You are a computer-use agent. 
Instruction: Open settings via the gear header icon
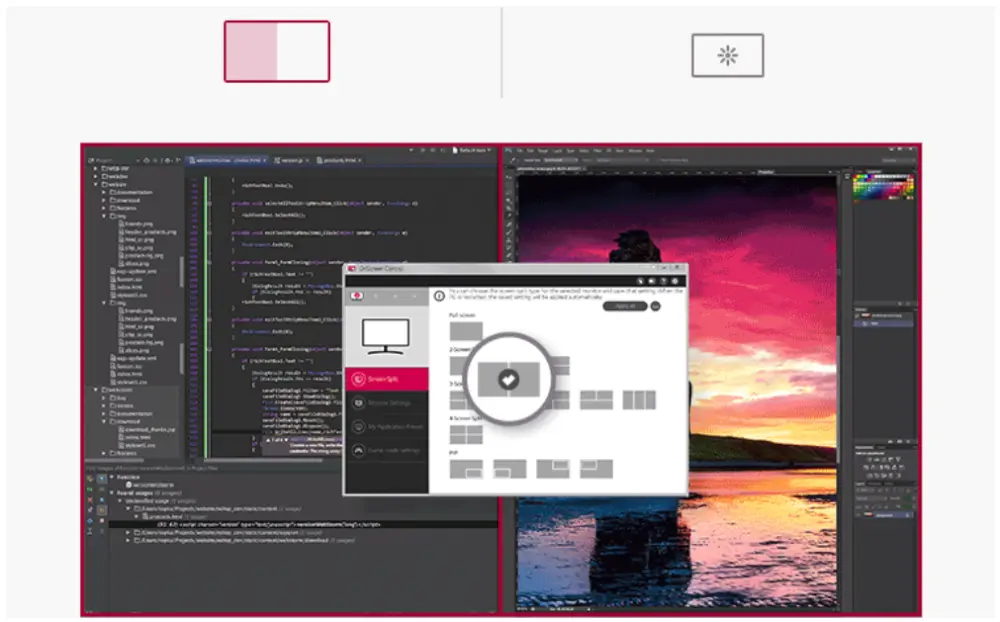click(675, 281)
